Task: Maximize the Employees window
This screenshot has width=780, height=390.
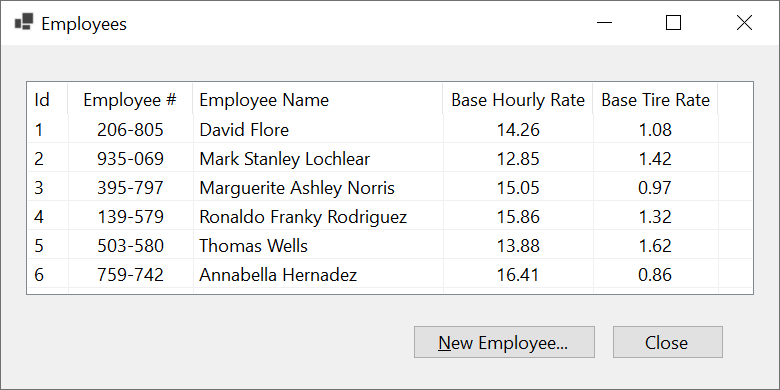Action: [674, 23]
